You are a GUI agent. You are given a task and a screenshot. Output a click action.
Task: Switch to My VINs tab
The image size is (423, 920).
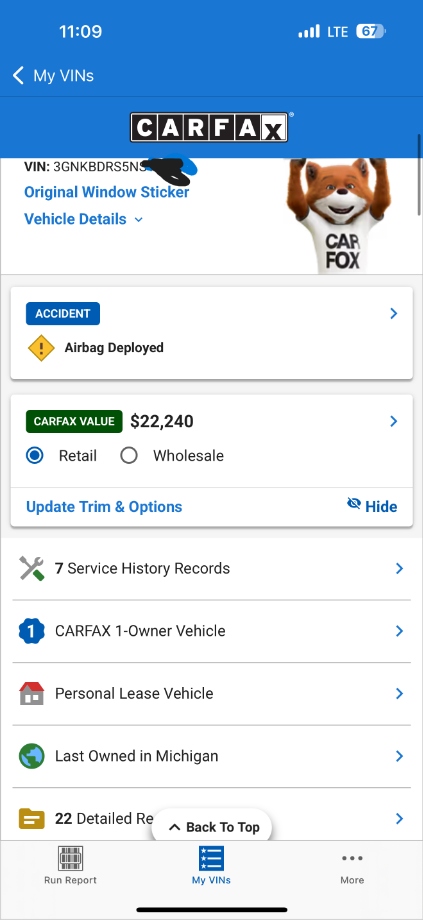211,865
